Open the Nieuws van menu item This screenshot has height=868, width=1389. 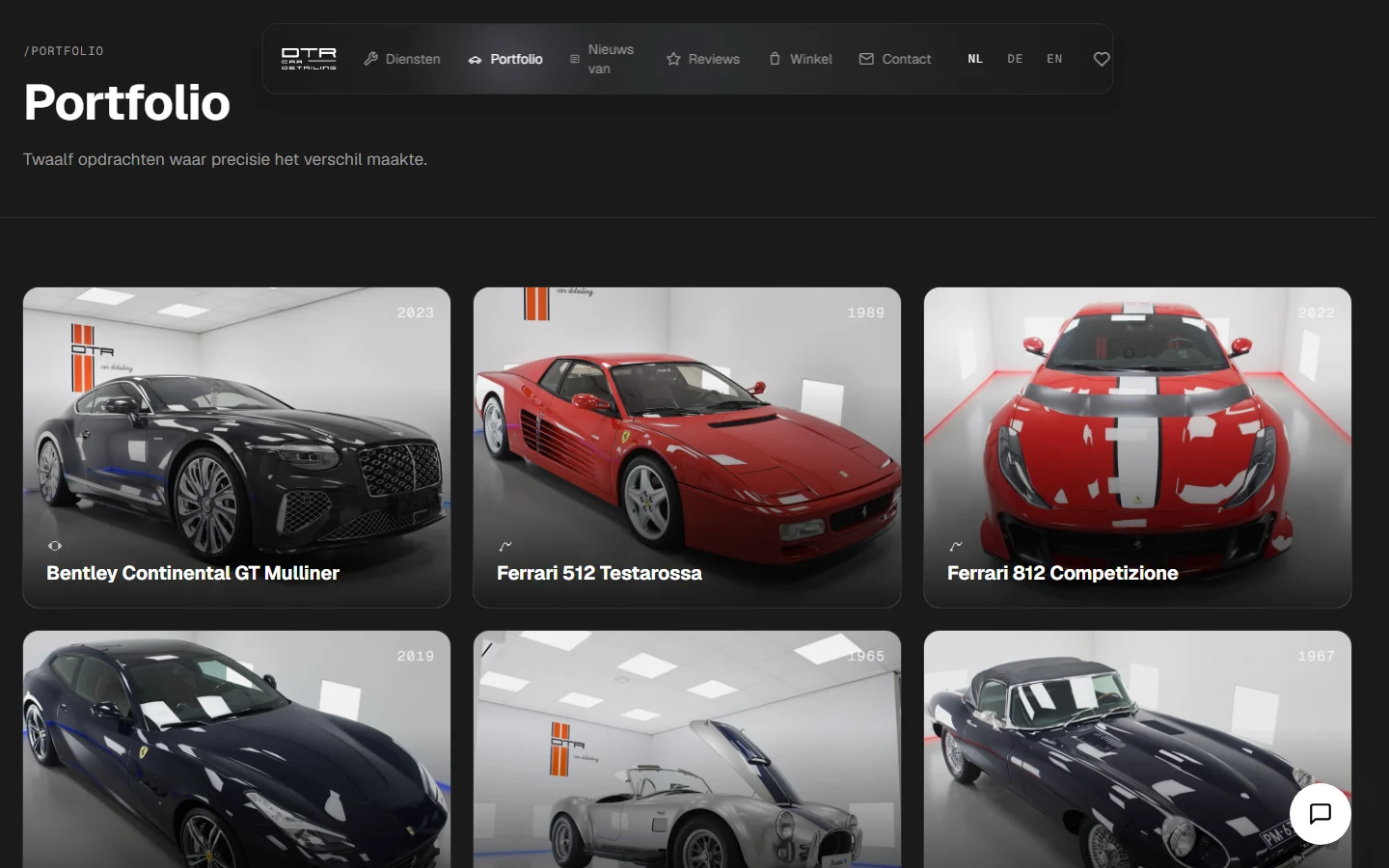[x=603, y=59]
